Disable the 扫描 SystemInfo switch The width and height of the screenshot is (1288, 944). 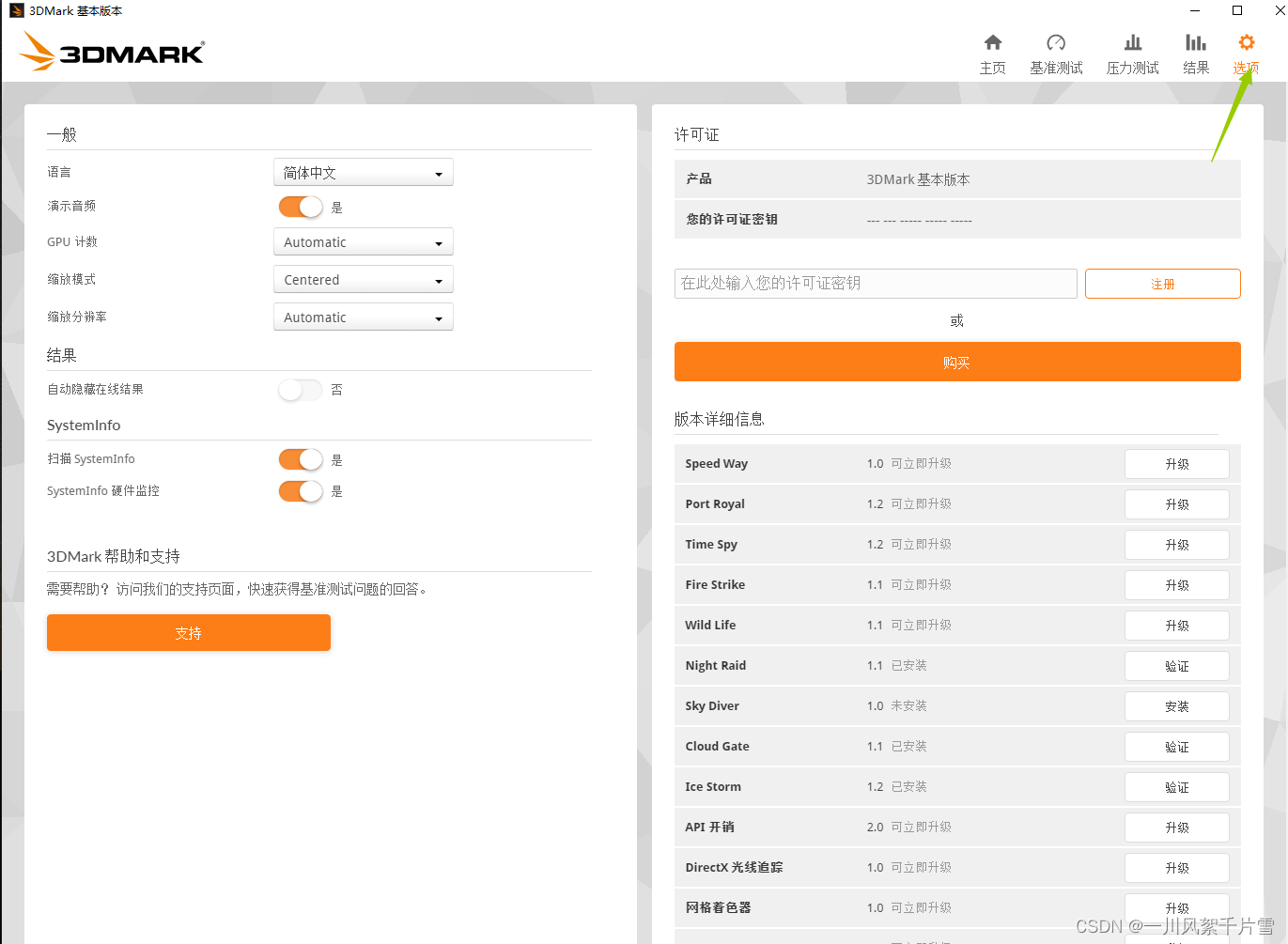click(301, 459)
